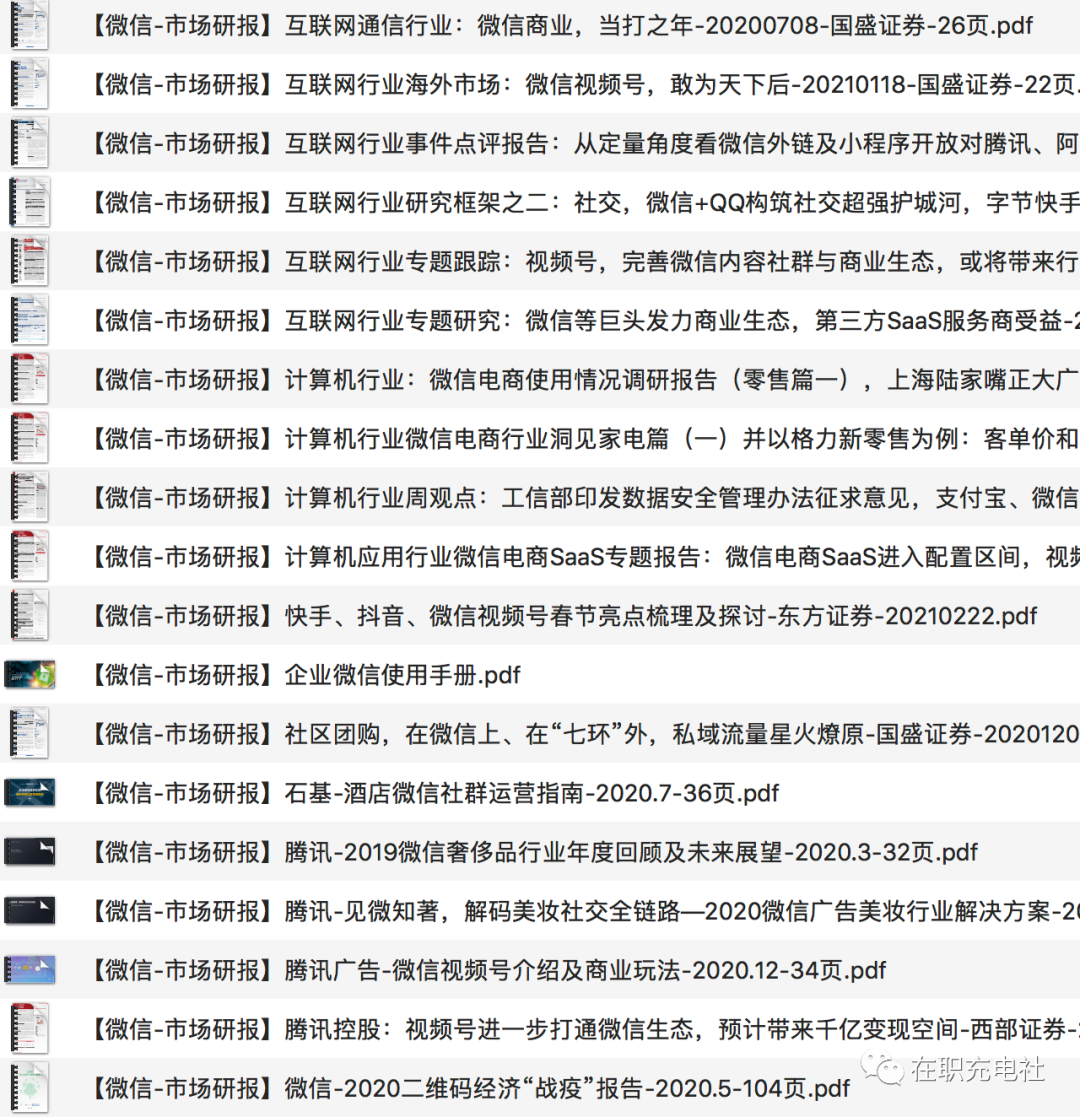Viewport: 1080px width, 1117px height.
Task: Click file name 互联网行业海外市场：微信视频号
Action: coord(586,85)
